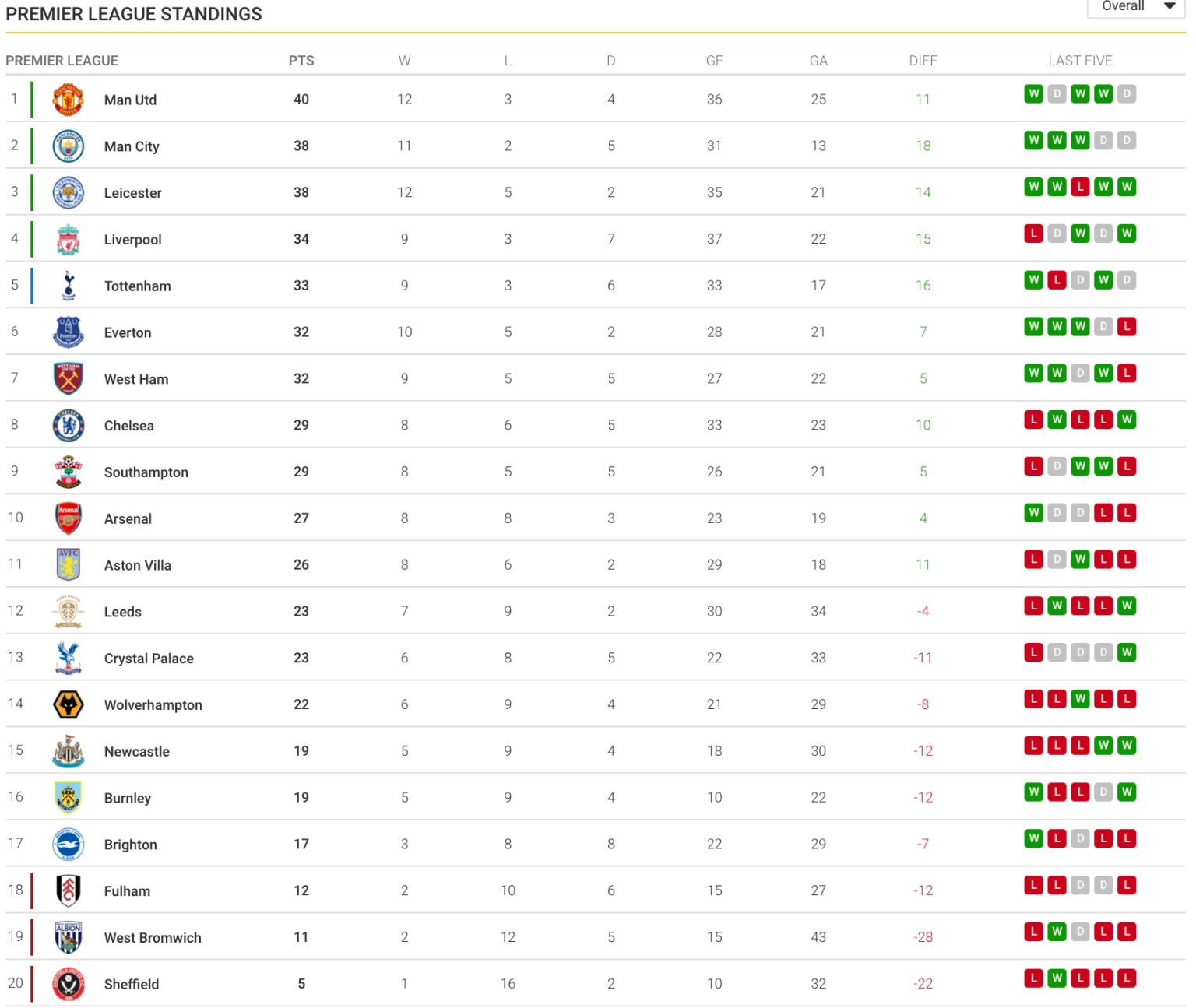Screen dimensions: 1196x1008
Task: Click the Liverpool club crest
Action: [x=68, y=240]
